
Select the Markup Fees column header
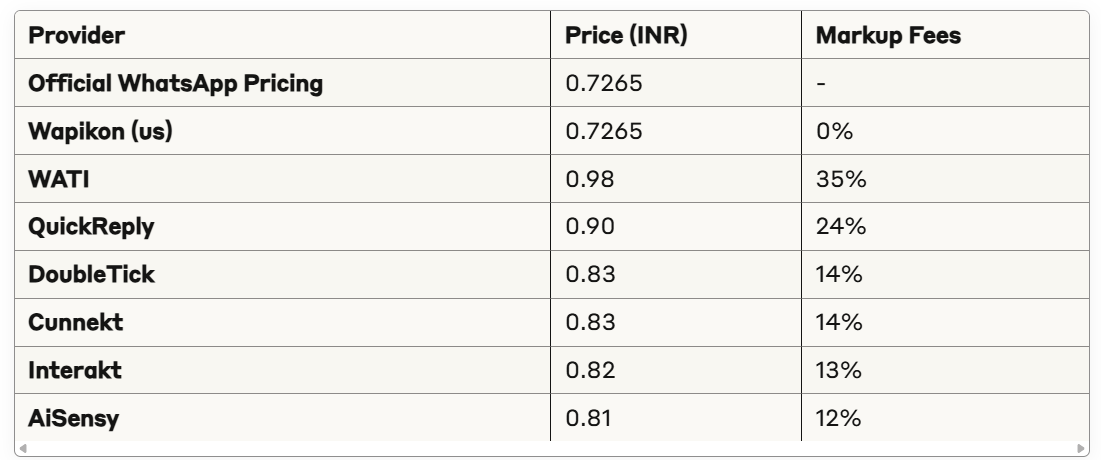tap(945, 35)
